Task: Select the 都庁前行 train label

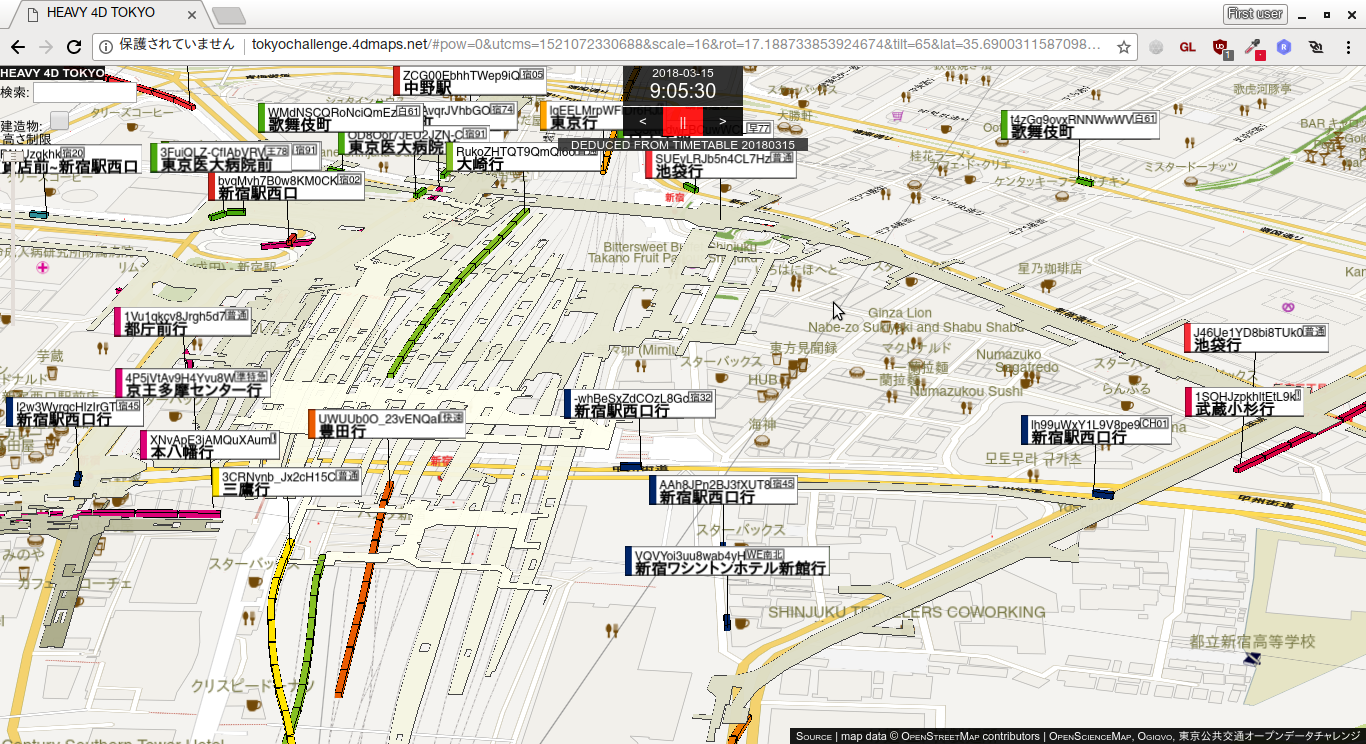Action: [183, 322]
